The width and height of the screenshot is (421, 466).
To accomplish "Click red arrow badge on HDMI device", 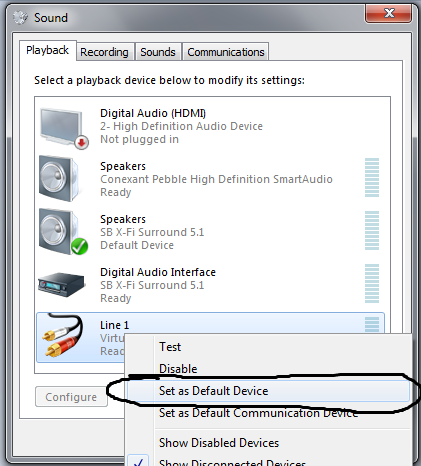I will (82, 142).
